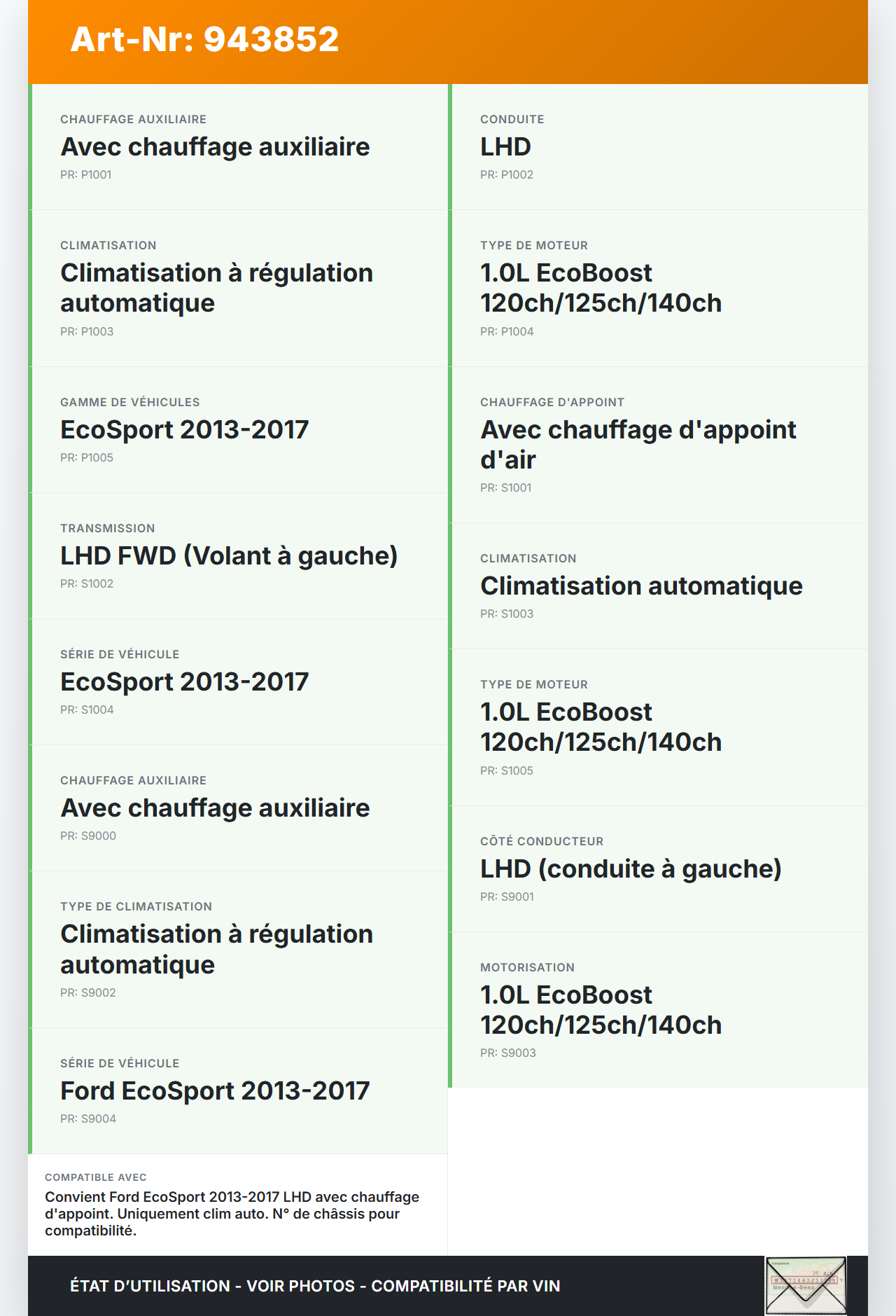Click the LHD (conduite à gauche) card
Viewport: 896px width, 1316px height.
(658, 868)
